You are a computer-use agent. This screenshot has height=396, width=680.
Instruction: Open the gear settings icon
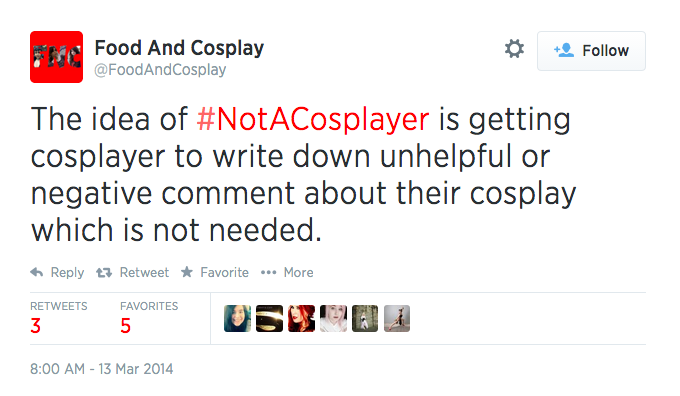(x=514, y=49)
